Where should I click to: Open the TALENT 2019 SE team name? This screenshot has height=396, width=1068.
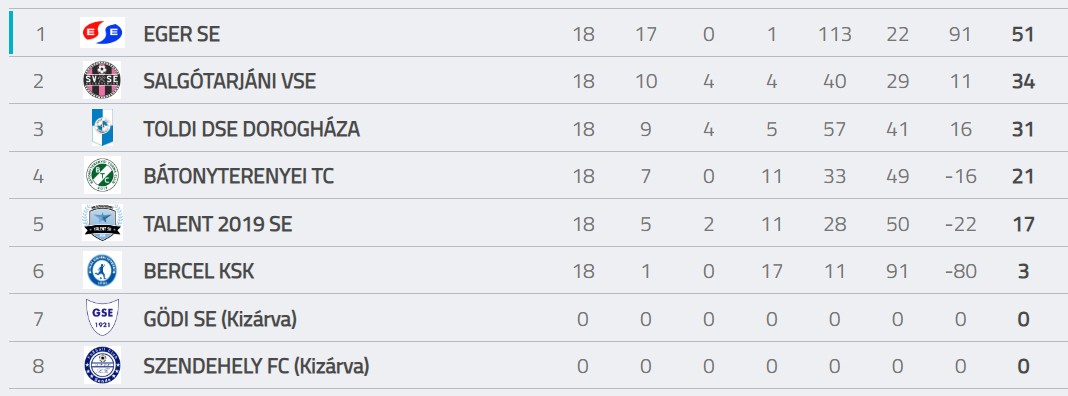(x=218, y=224)
